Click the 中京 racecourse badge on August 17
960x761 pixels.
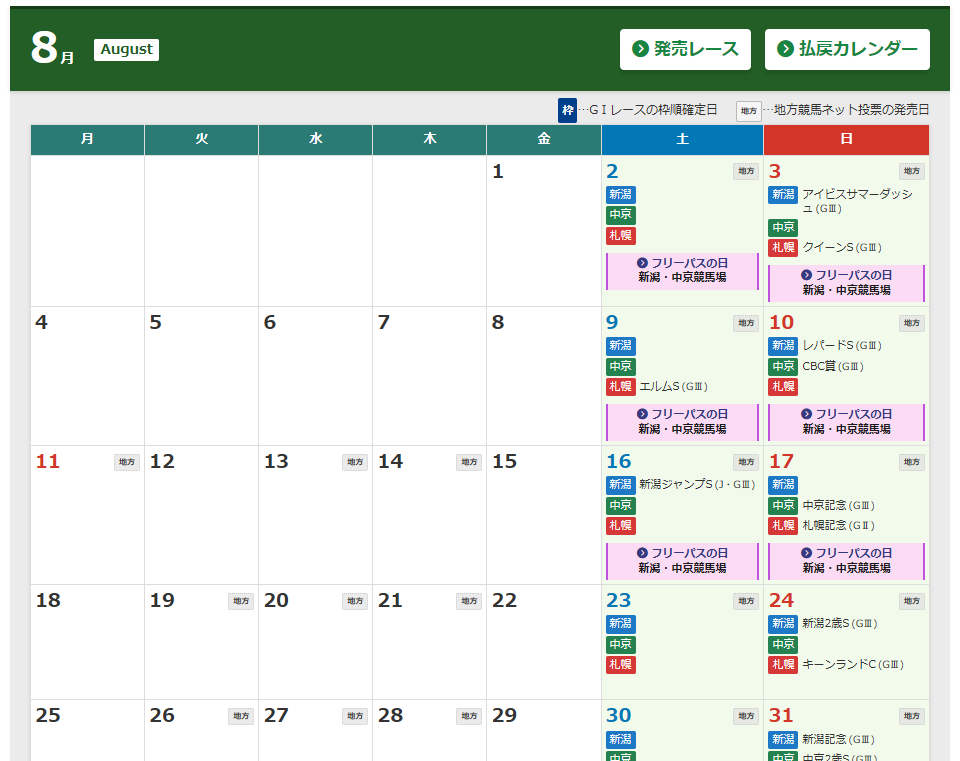783,506
